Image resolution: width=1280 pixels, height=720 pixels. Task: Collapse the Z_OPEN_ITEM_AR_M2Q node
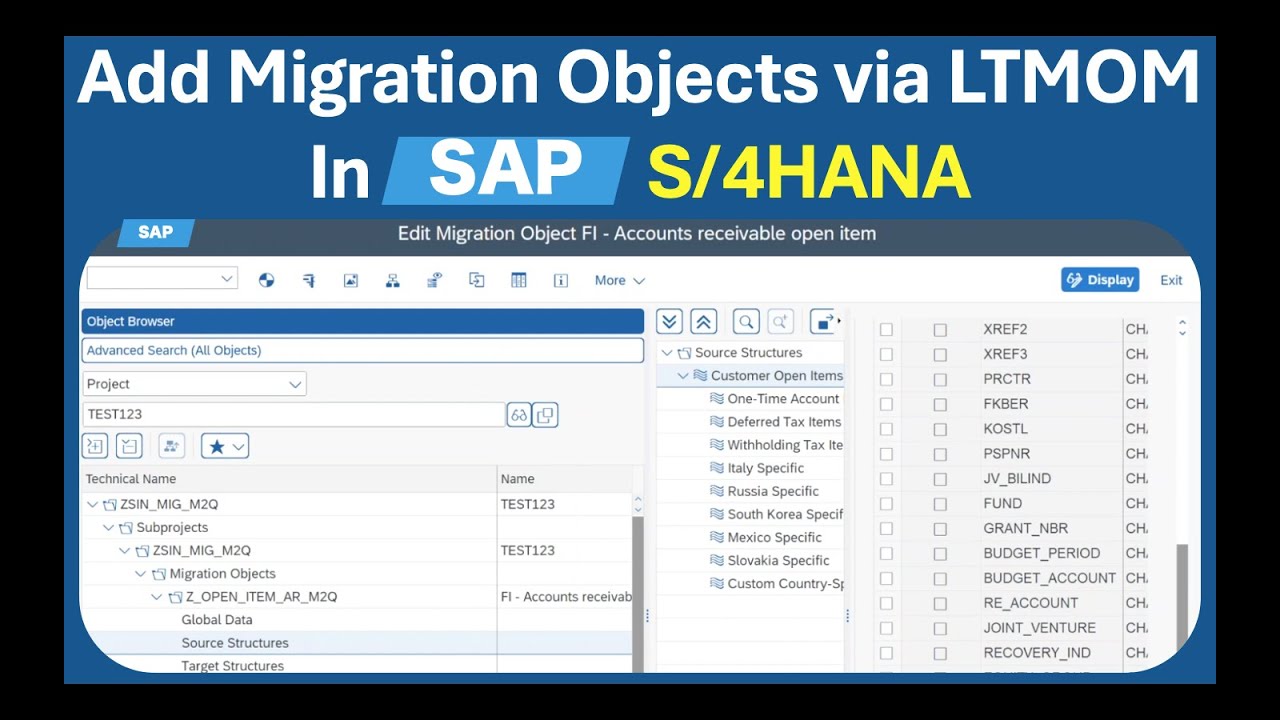[x=158, y=597]
